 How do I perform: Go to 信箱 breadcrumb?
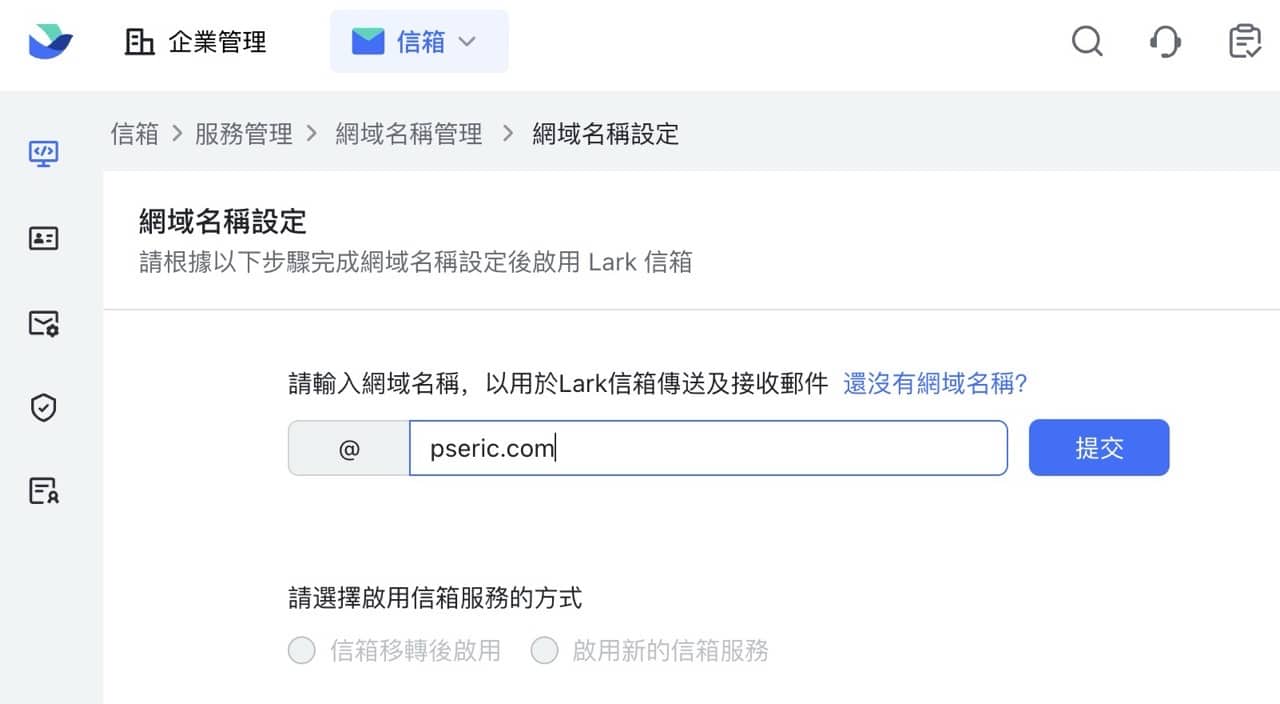click(134, 134)
